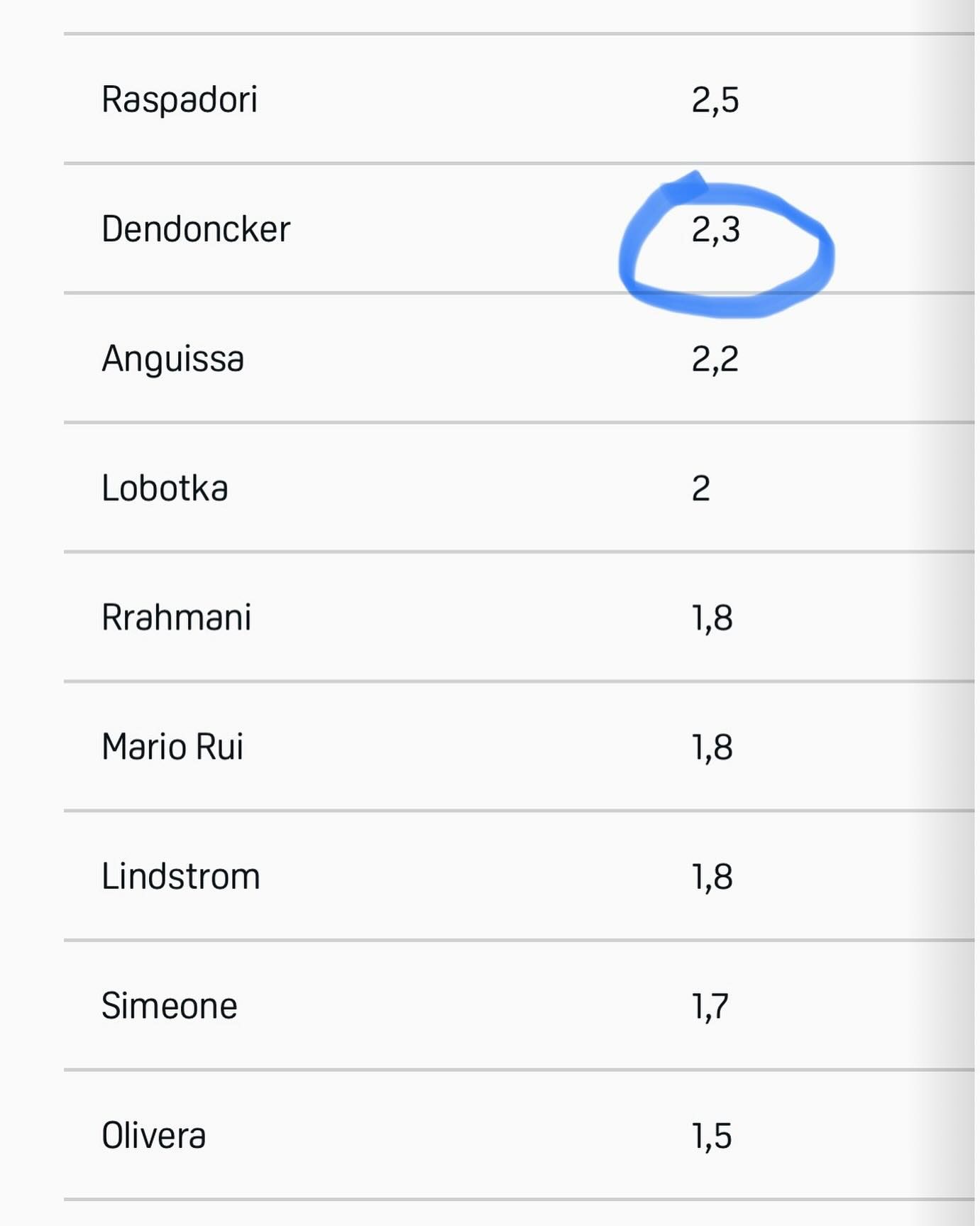Click Anguissa's 2,2 value
Screen dimensions: 980x1226
point(715,359)
